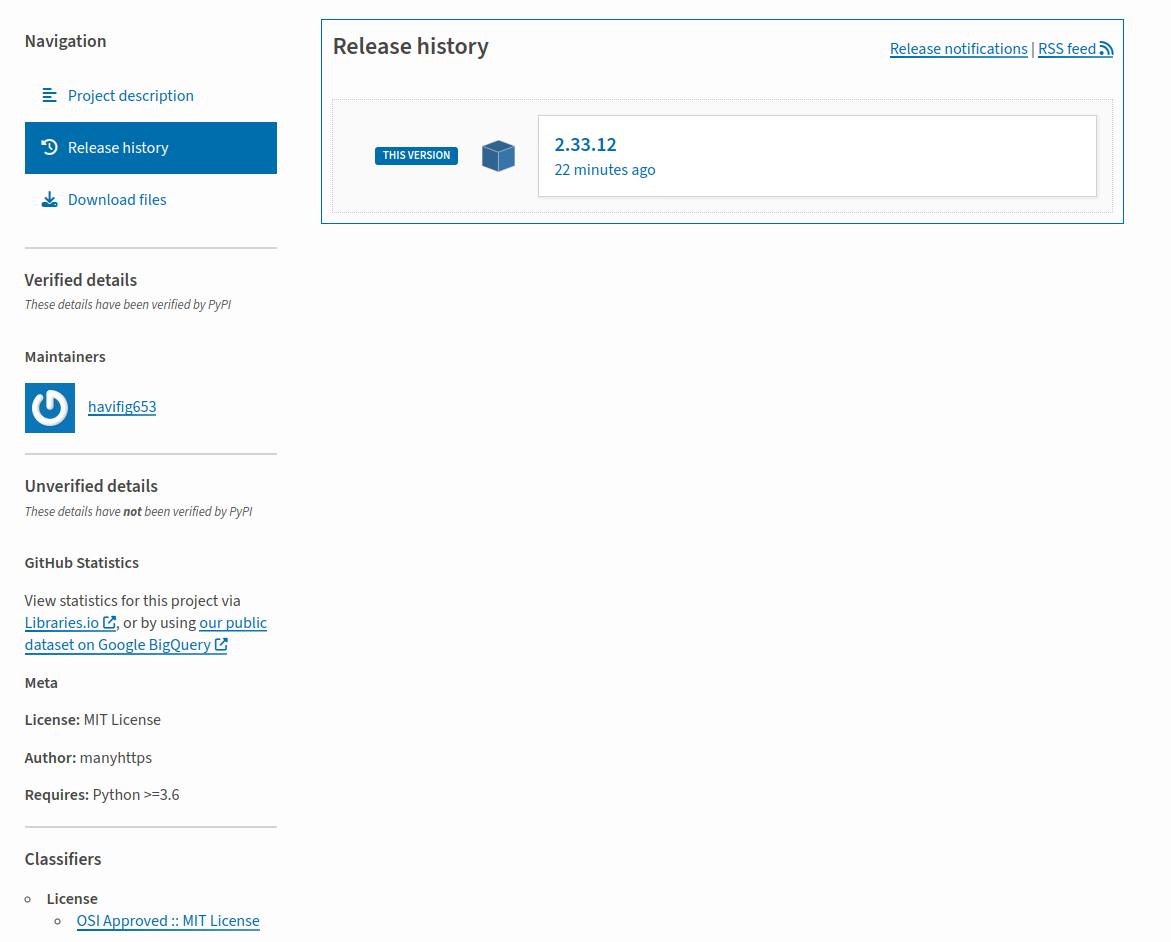1171x942 pixels.
Task: Click the 'Verified details' heading
Action: click(81, 280)
